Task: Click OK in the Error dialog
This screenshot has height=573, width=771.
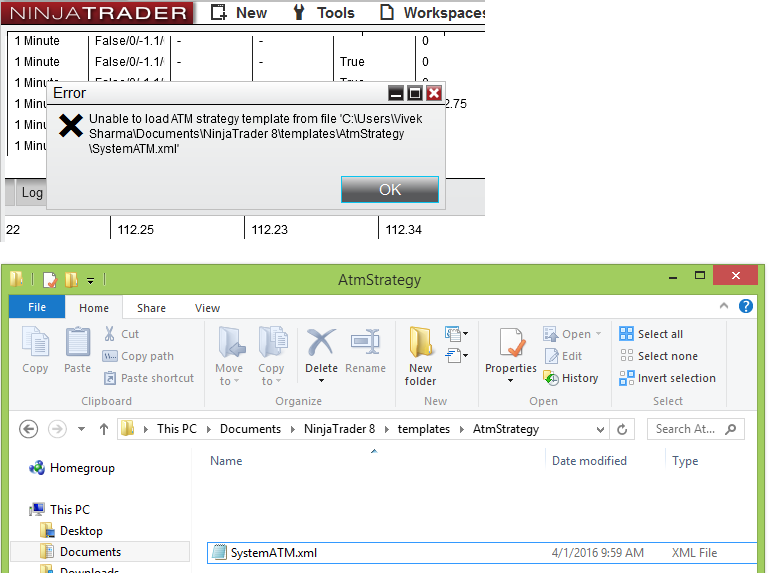Action: (389, 189)
